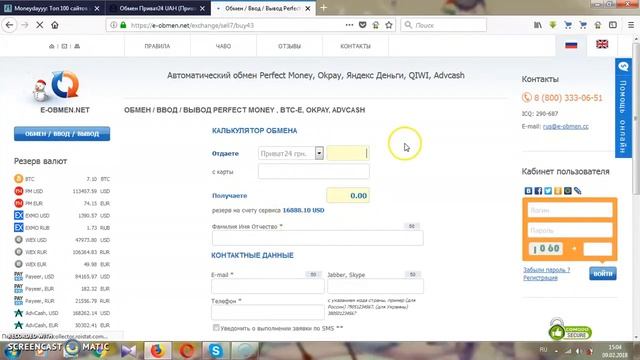This screenshot has width=640, height=360.
Task: Open the page actions three-dot menu
Action: 349,25
